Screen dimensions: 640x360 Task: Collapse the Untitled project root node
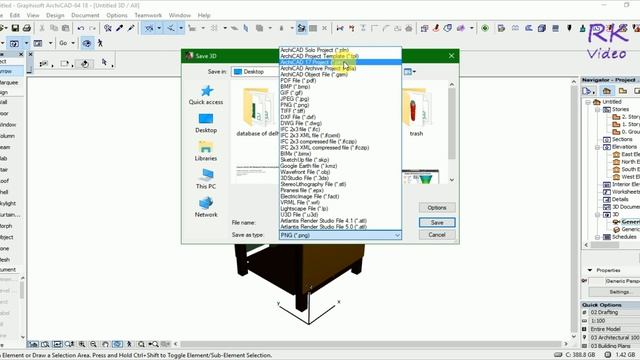(588, 102)
